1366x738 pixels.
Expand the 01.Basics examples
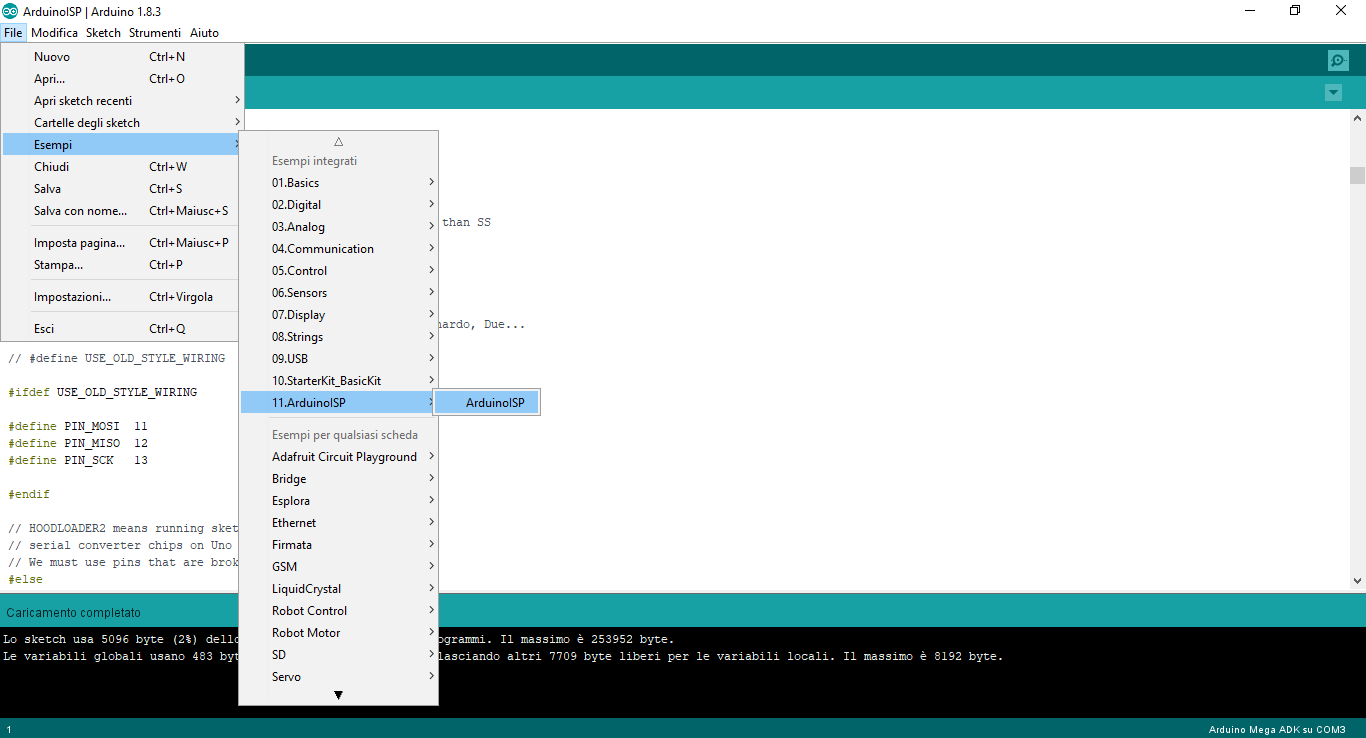338,183
